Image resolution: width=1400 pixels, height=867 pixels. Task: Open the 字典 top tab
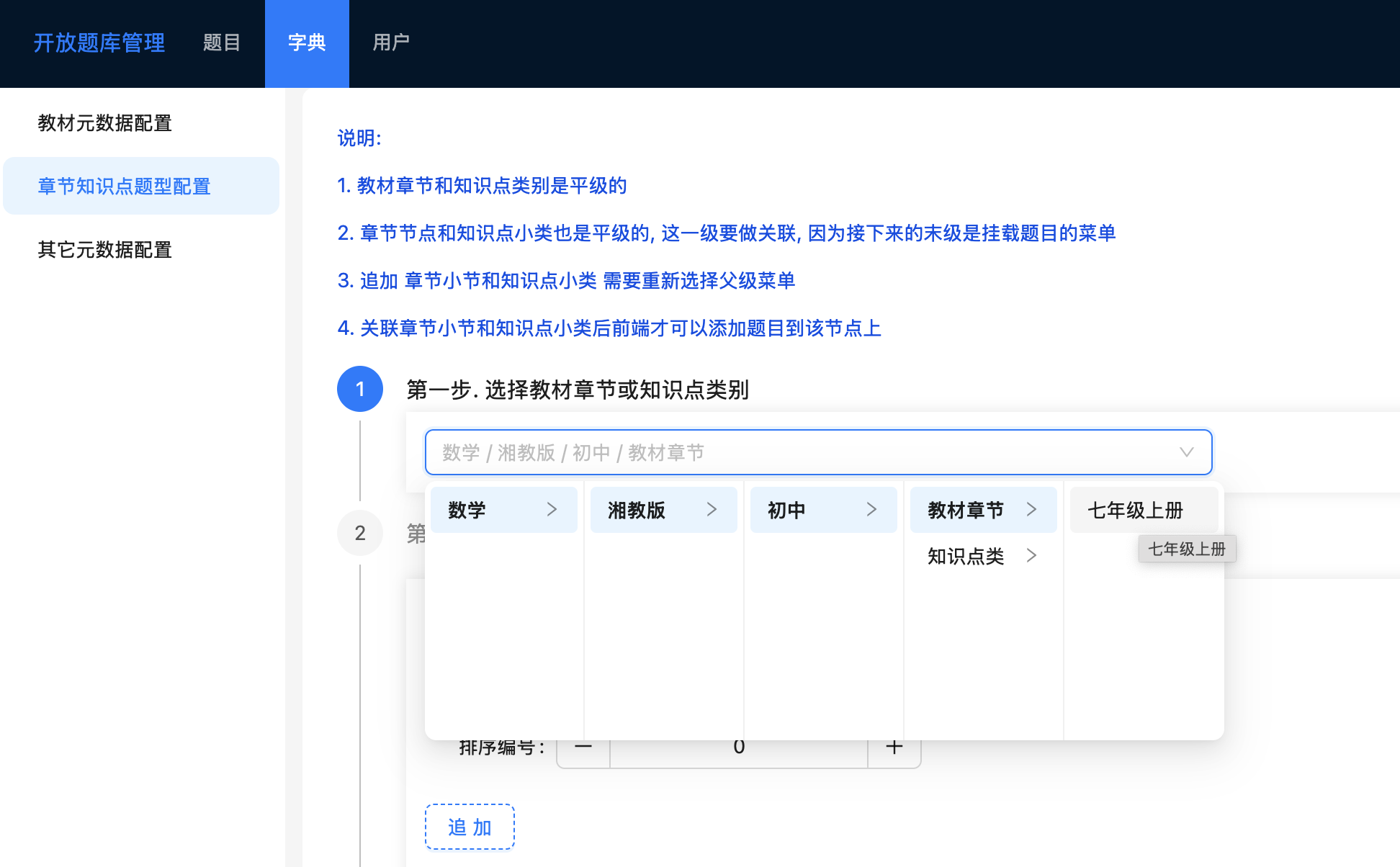pyautogui.click(x=307, y=43)
